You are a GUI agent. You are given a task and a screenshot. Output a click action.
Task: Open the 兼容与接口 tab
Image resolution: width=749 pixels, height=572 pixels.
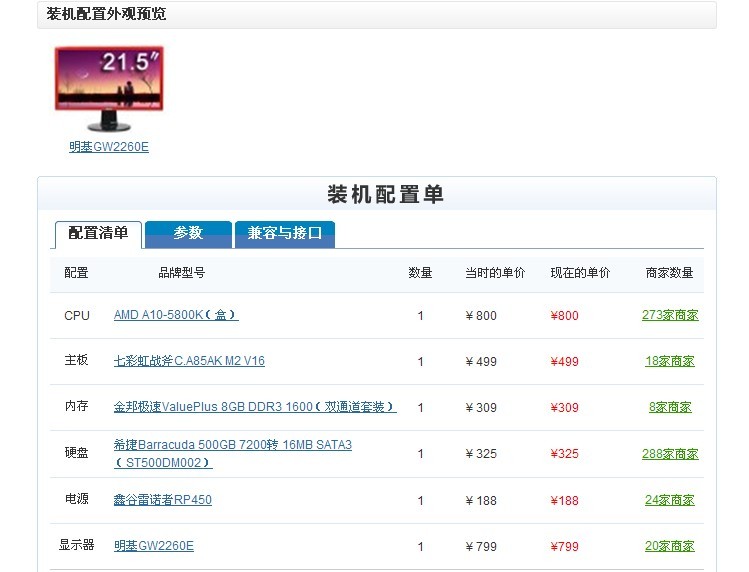coord(285,234)
